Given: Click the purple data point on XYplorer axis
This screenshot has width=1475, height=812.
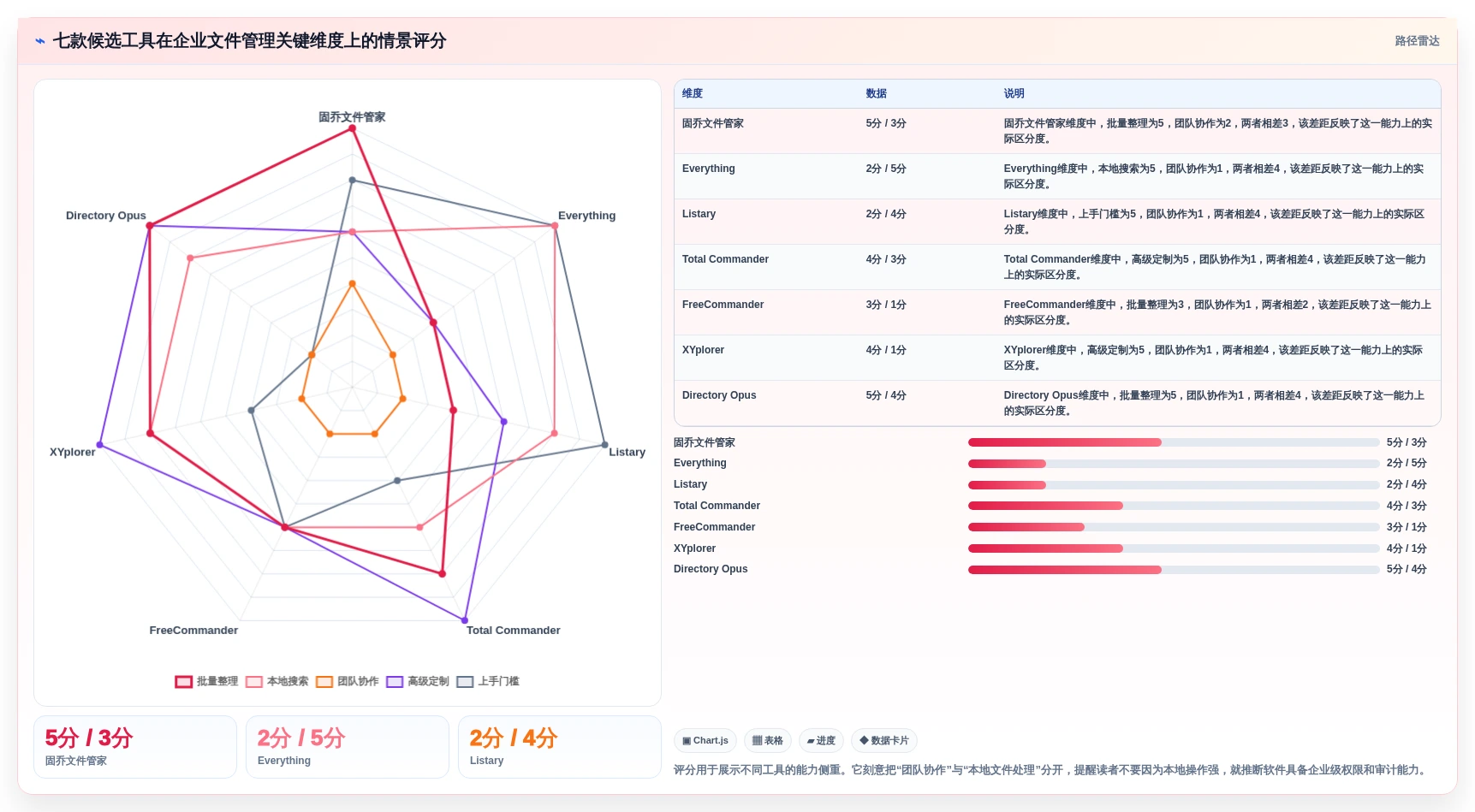Looking at the screenshot, I should coord(100,445).
